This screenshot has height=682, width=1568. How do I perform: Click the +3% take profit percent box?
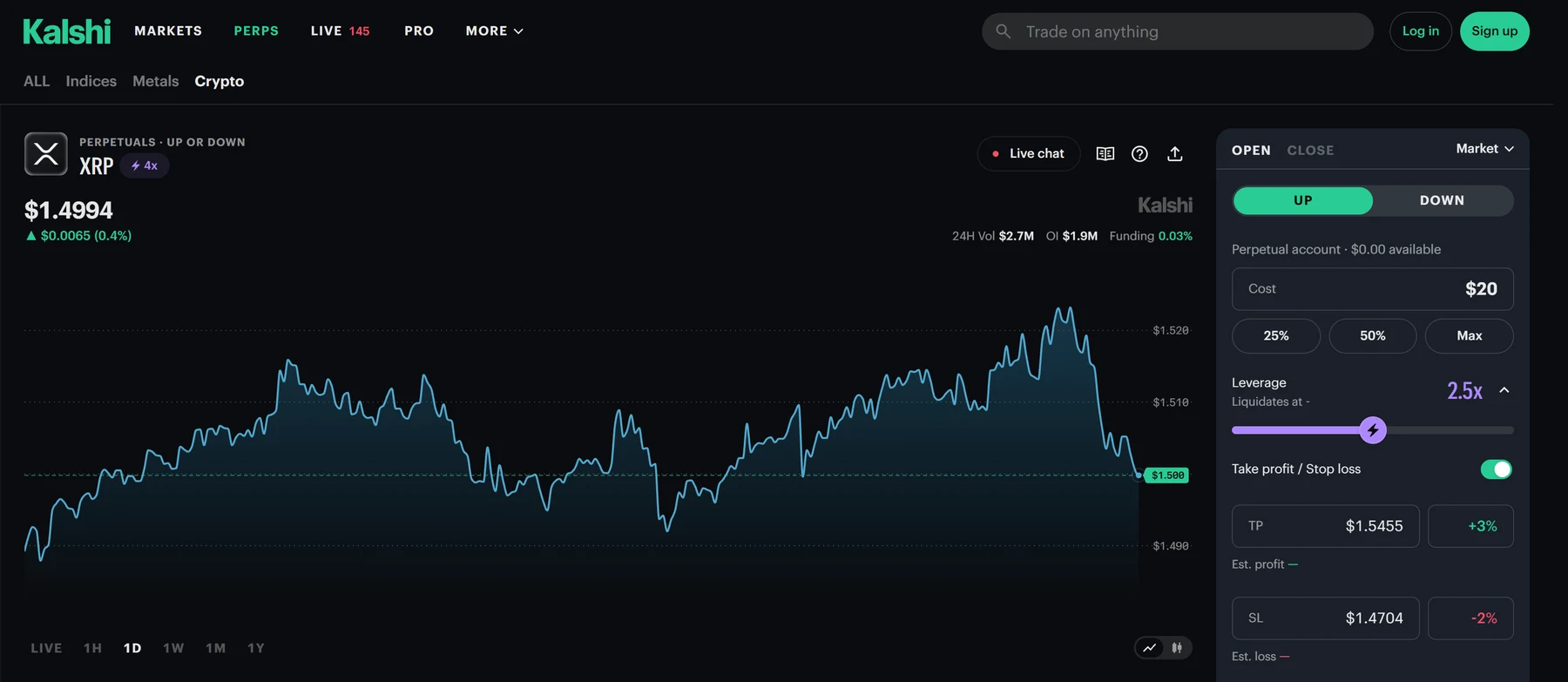1471,526
